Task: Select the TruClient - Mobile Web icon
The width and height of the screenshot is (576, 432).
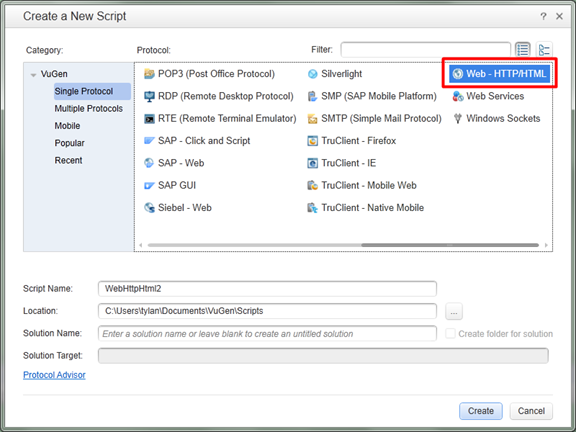Action: tap(312, 186)
